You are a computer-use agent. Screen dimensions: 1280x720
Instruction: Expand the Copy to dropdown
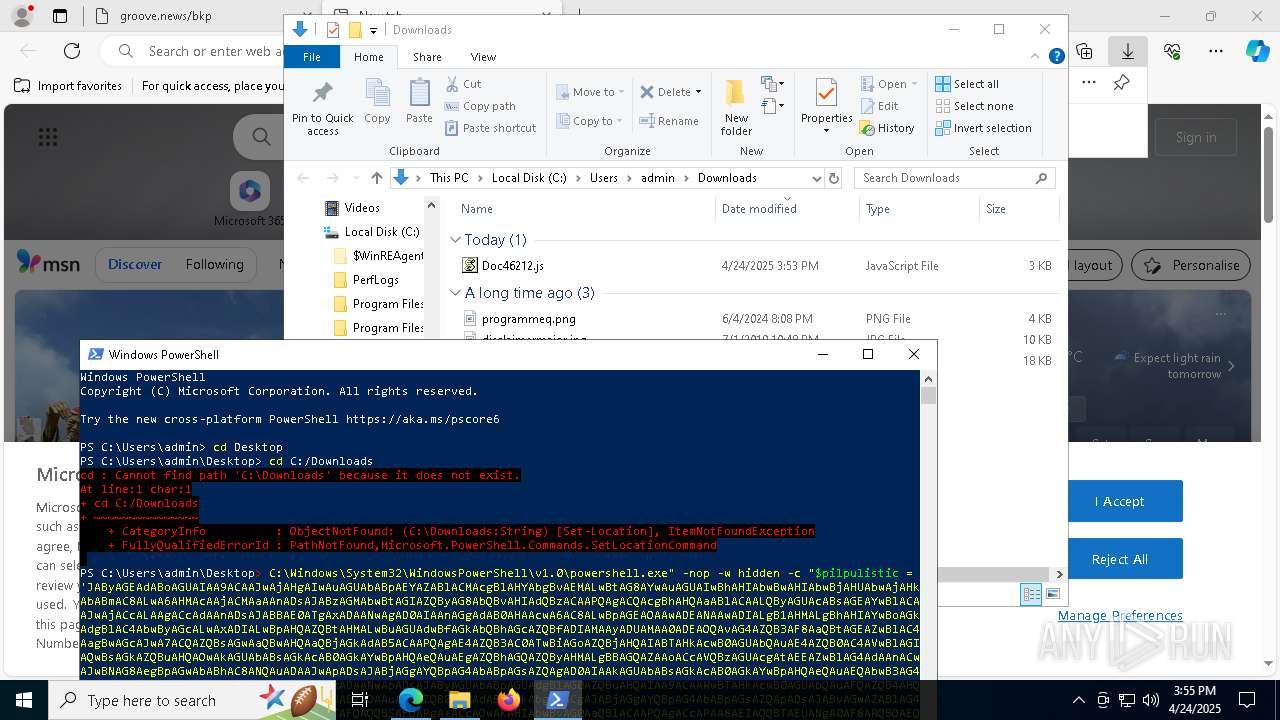point(621,121)
